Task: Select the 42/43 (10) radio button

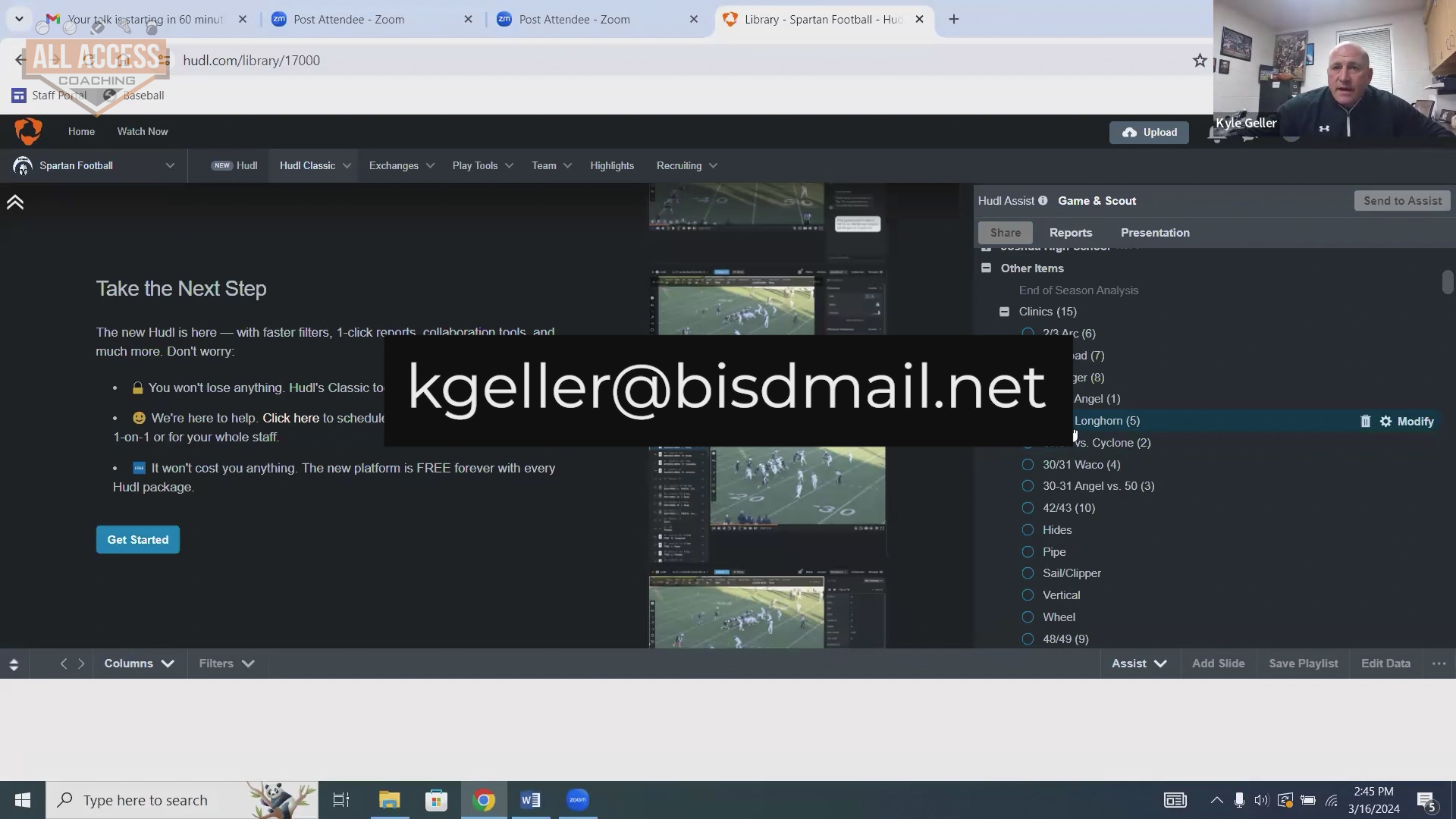Action: coord(1028,508)
